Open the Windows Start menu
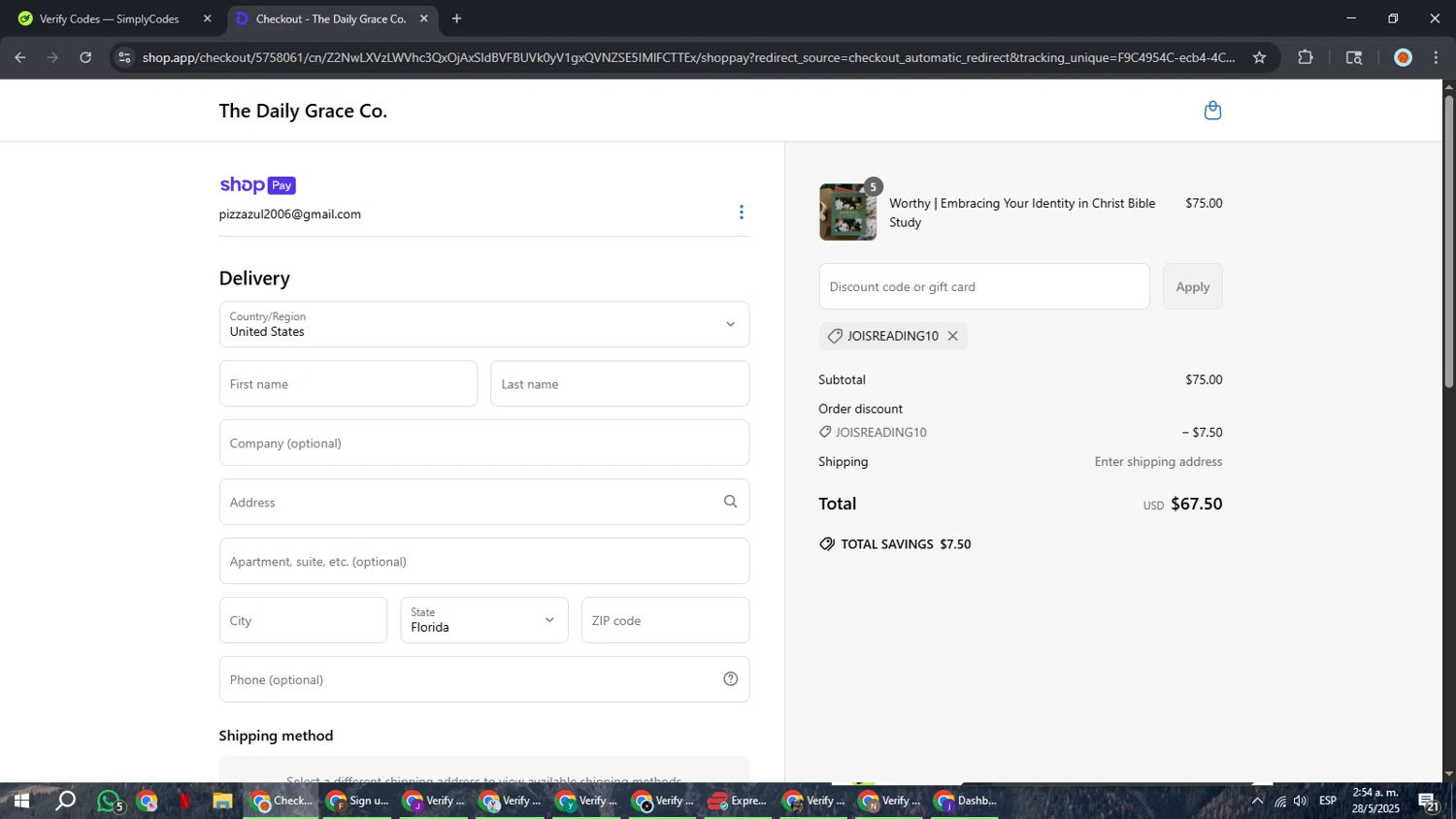The width and height of the screenshot is (1456, 819). tap(20, 802)
